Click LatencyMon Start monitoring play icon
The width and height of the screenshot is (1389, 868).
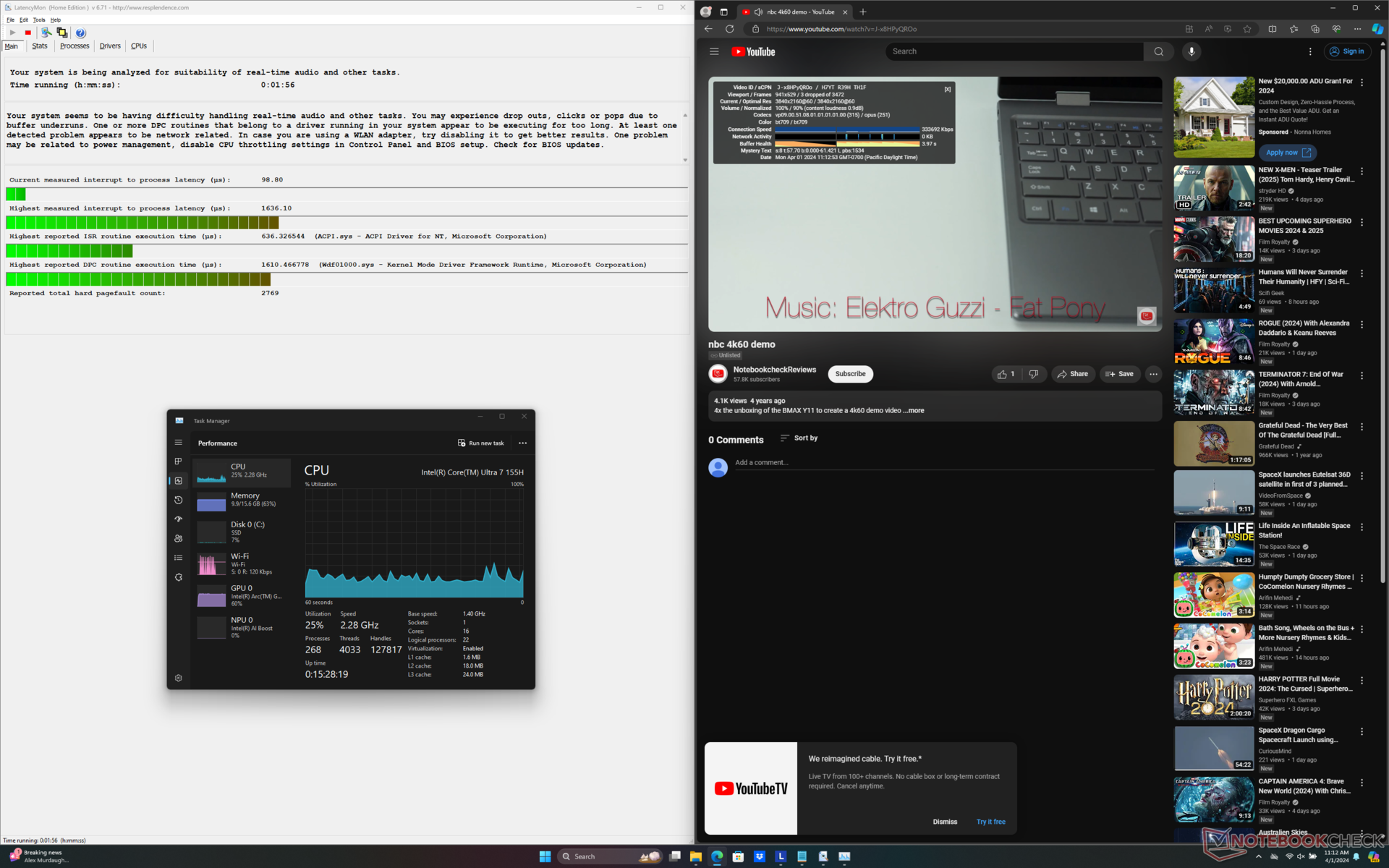pyautogui.click(x=12, y=33)
